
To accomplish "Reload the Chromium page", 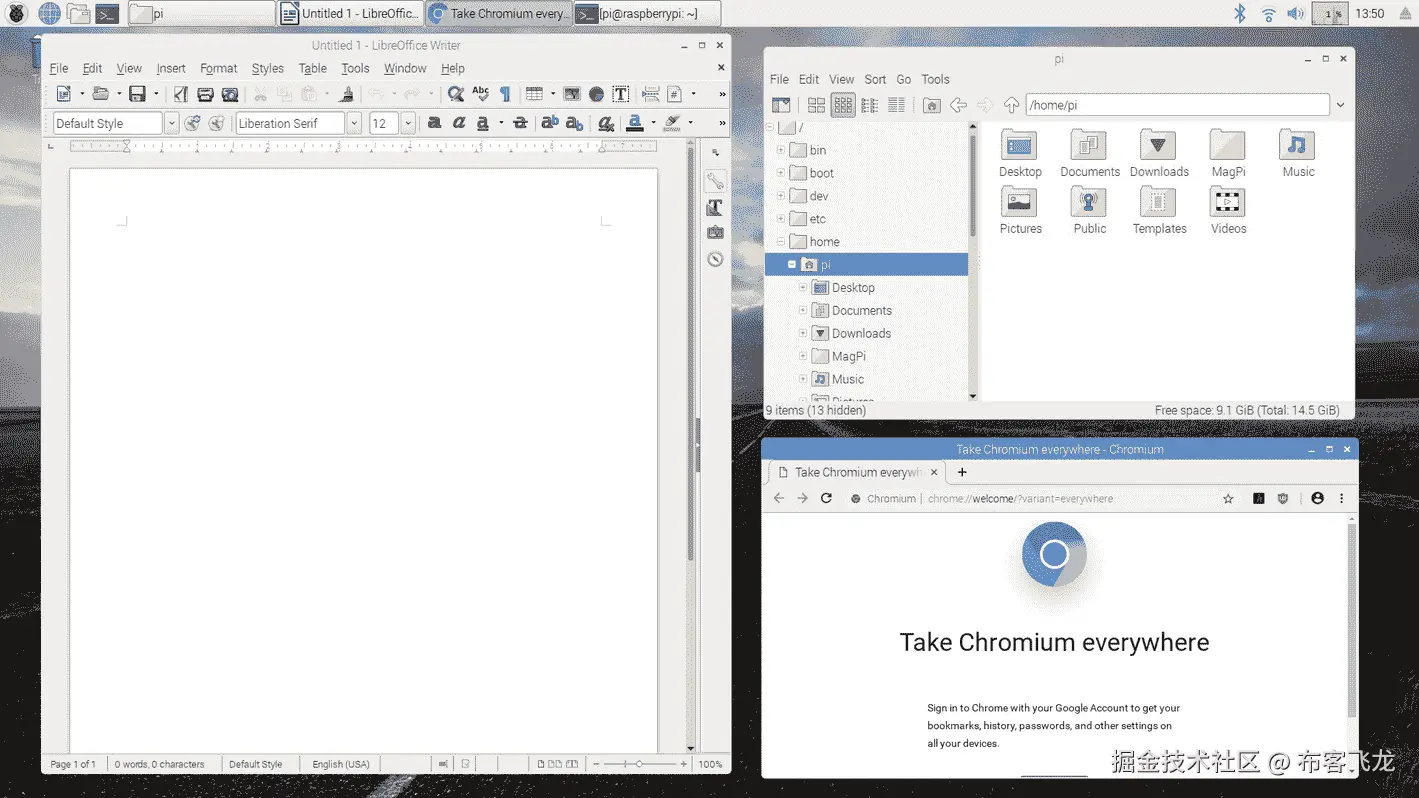I will pos(826,498).
